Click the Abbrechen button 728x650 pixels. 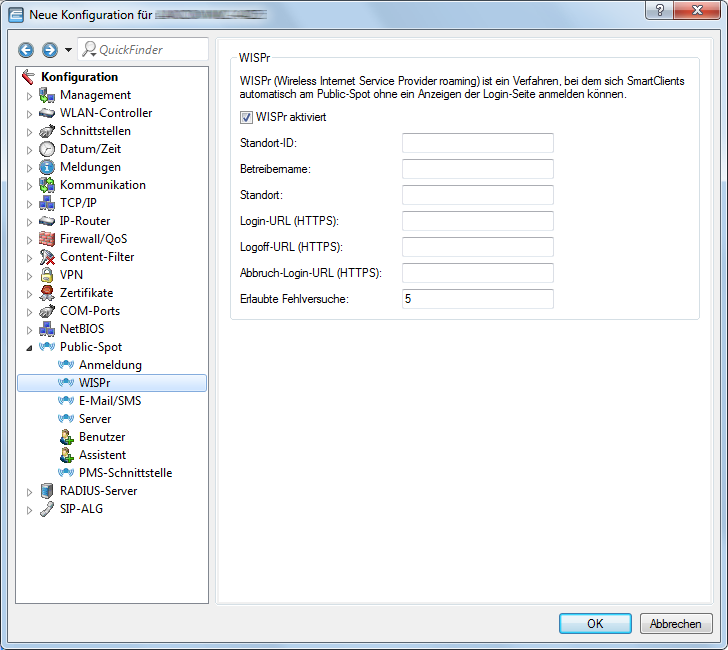(x=675, y=623)
